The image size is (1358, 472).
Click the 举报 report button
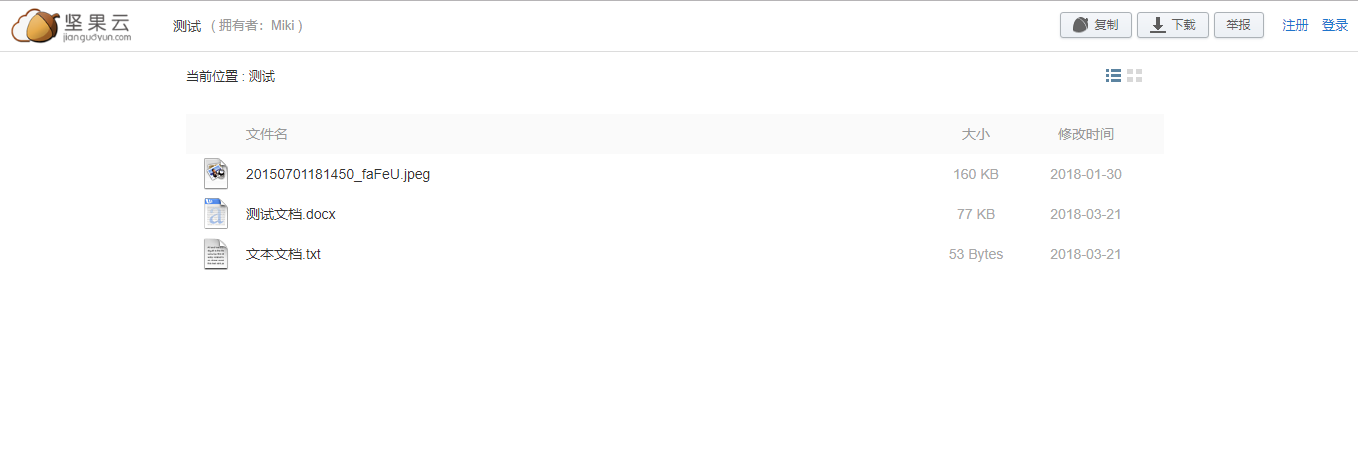coord(1239,25)
